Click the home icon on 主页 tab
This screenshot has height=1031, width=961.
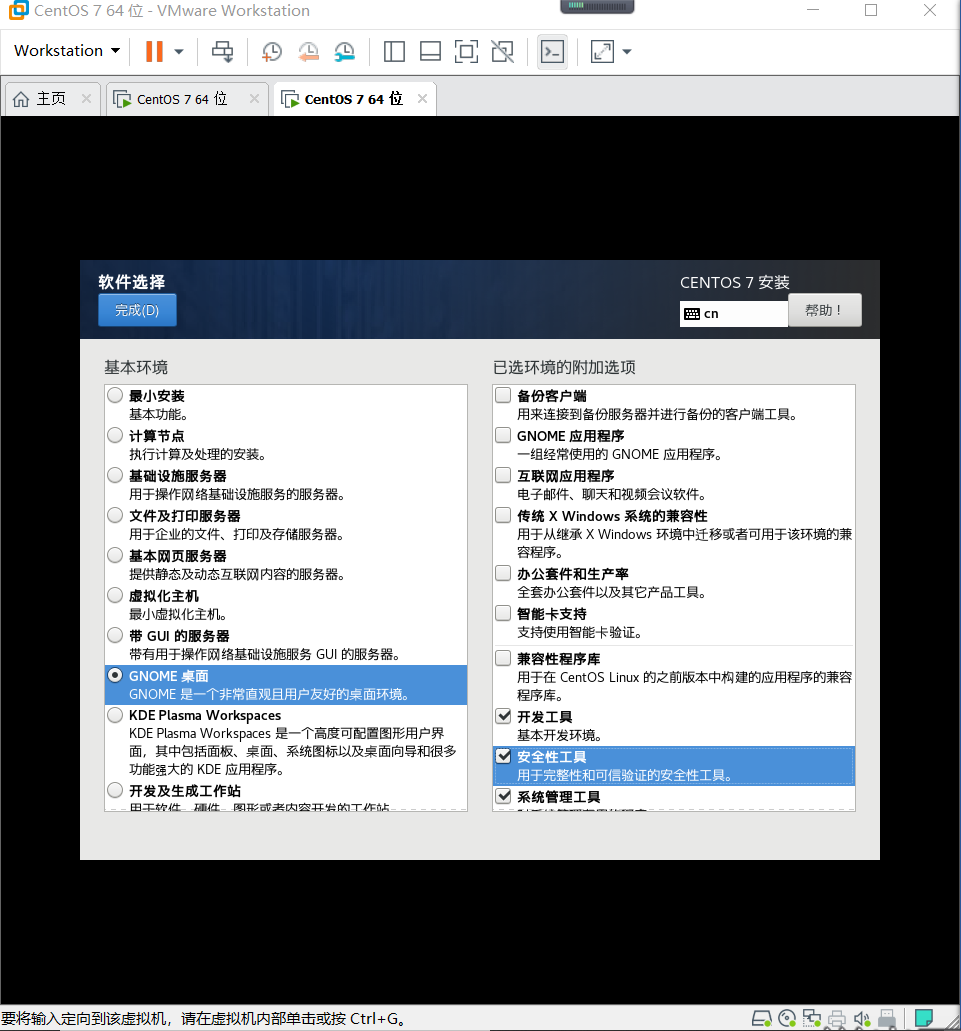[x=21, y=99]
